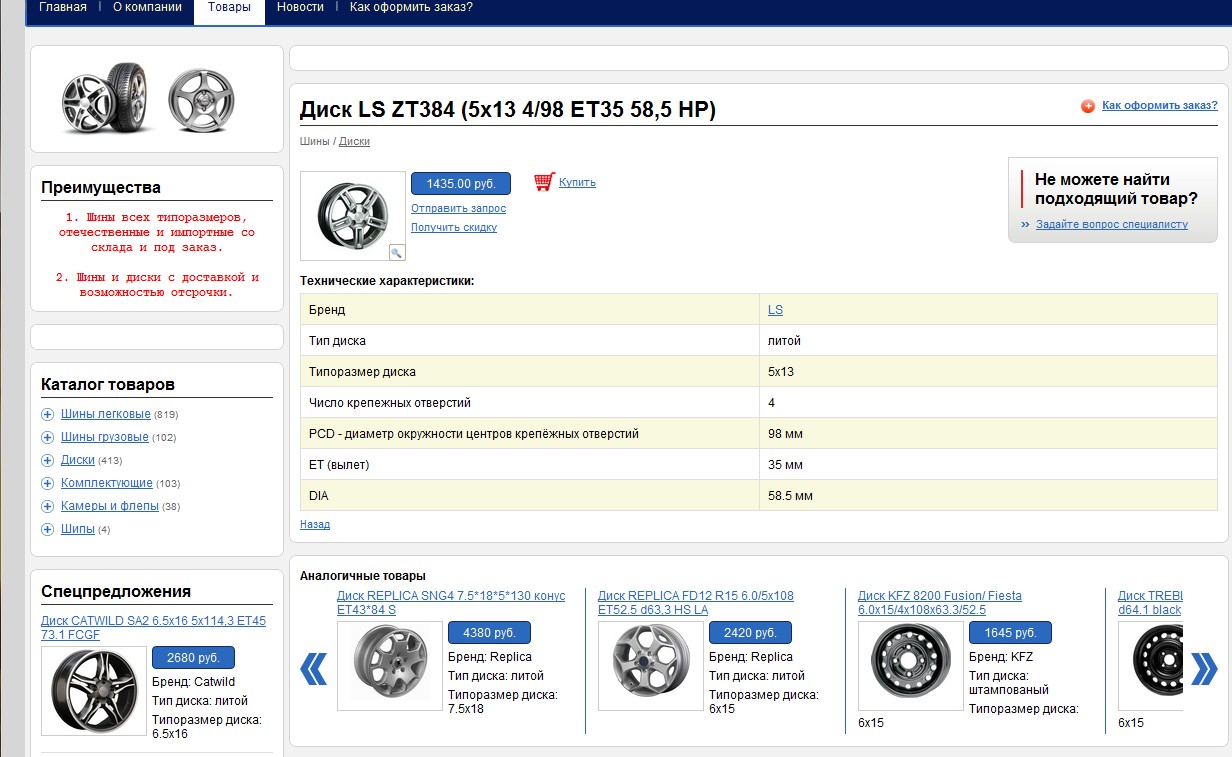Open Диск CATWILD SA2 special offer link
The height and width of the screenshot is (757, 1232).
pos(154,627)
